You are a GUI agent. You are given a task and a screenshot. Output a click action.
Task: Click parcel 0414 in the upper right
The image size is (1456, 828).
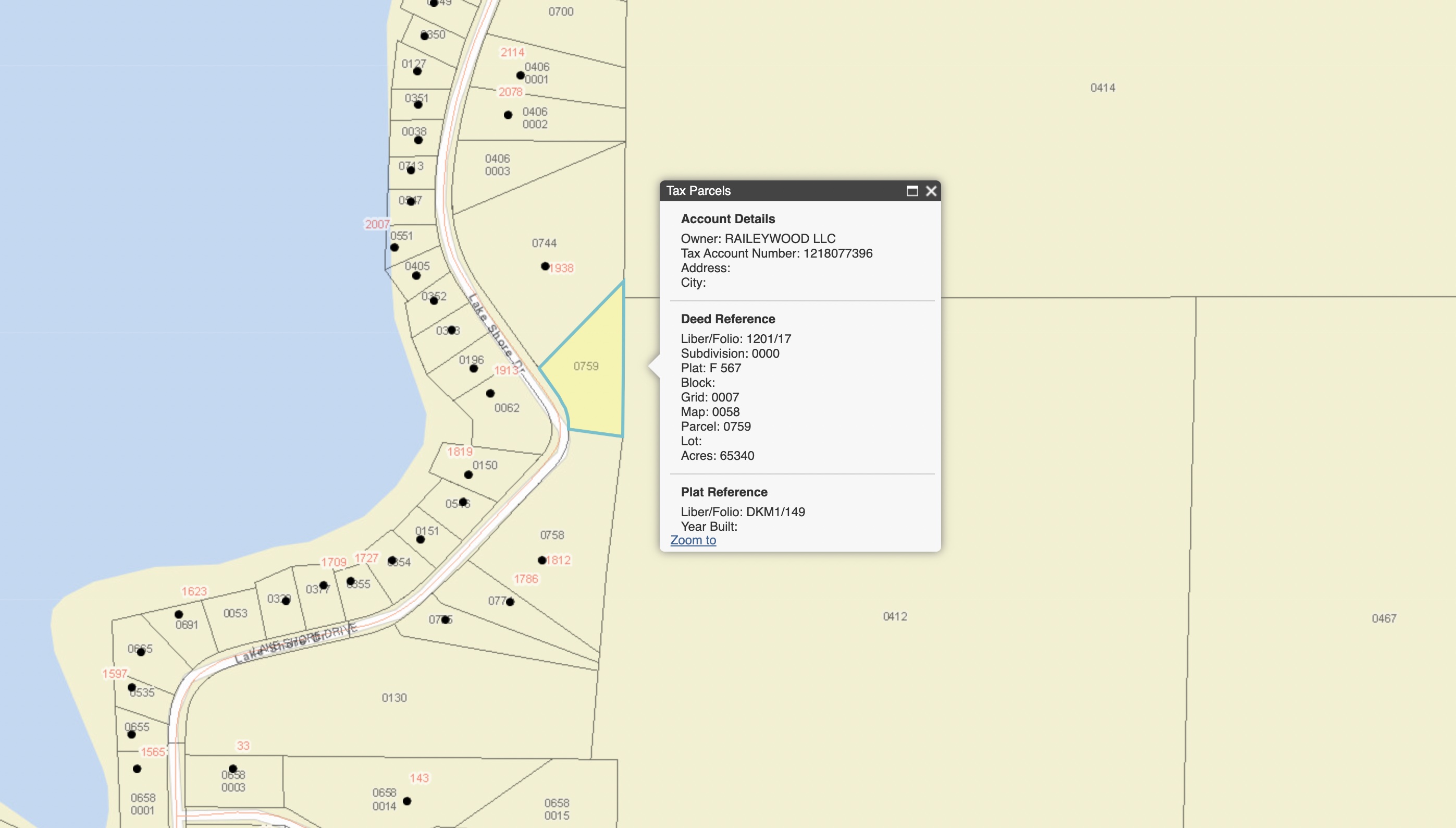(x=1103, y=88)
